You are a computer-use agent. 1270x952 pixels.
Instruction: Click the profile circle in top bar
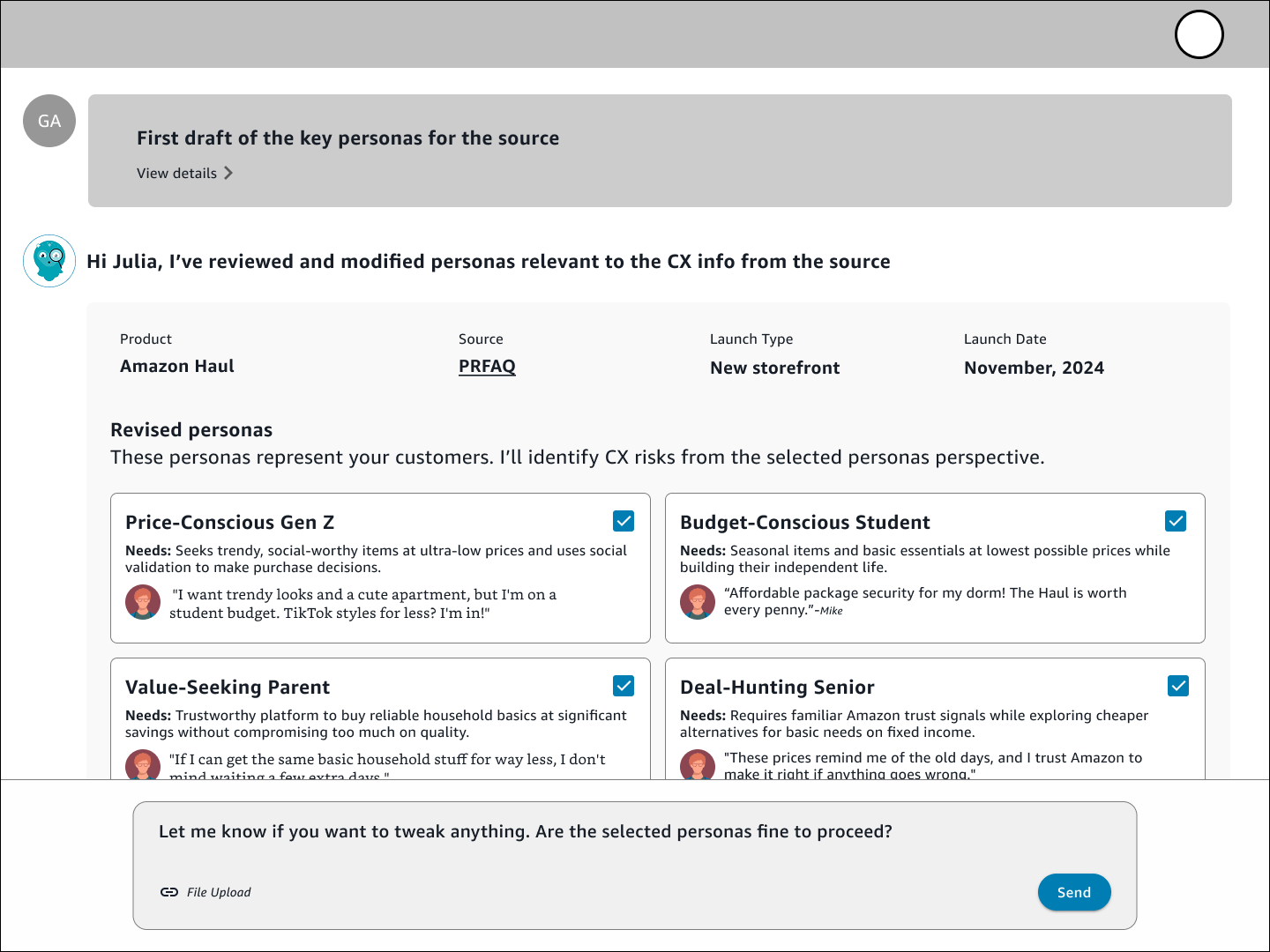(x=1199, y=35)
